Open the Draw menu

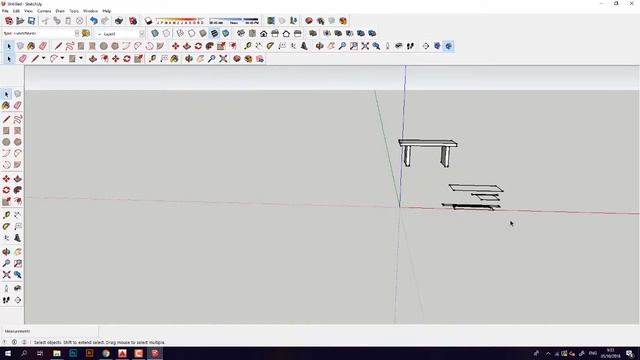coord(60,11)
